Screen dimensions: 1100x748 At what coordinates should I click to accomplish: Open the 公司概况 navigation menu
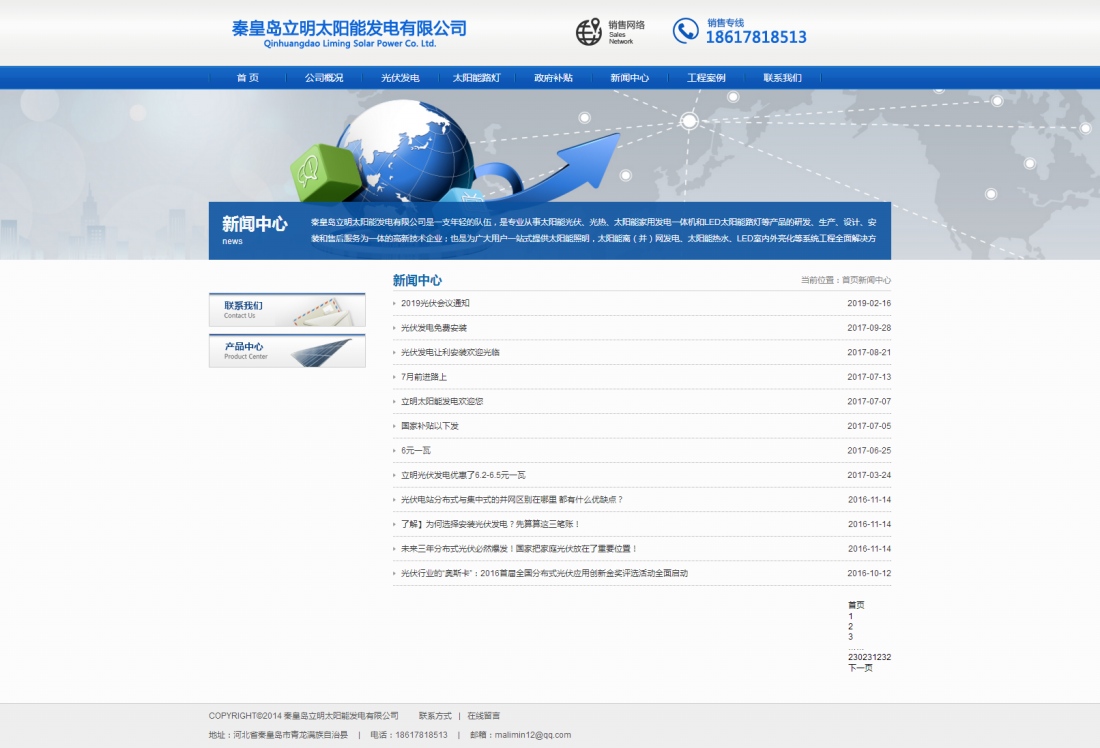[x=323, y=76]
